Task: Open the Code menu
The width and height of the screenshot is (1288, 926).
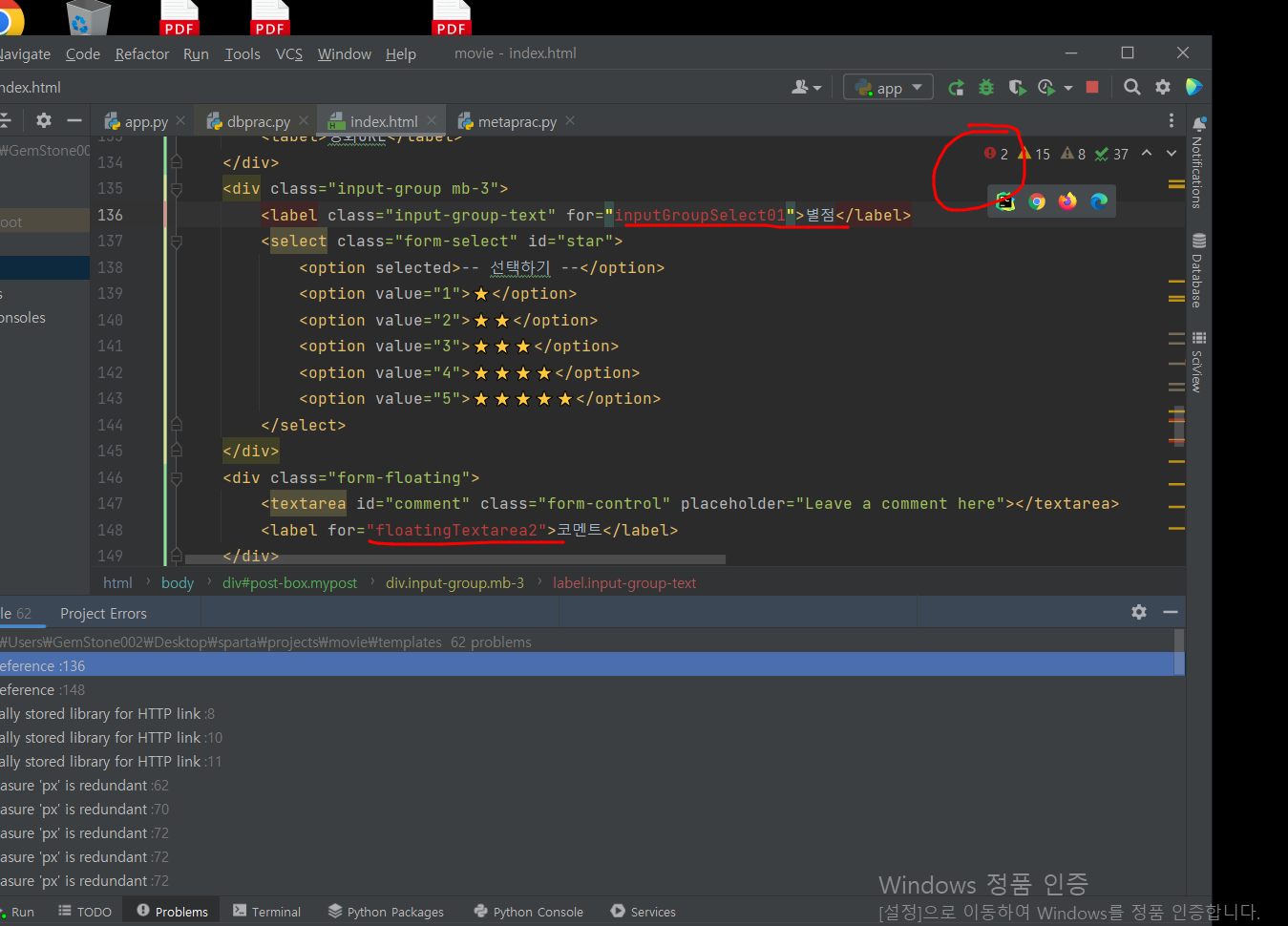Action: (83, 54)
